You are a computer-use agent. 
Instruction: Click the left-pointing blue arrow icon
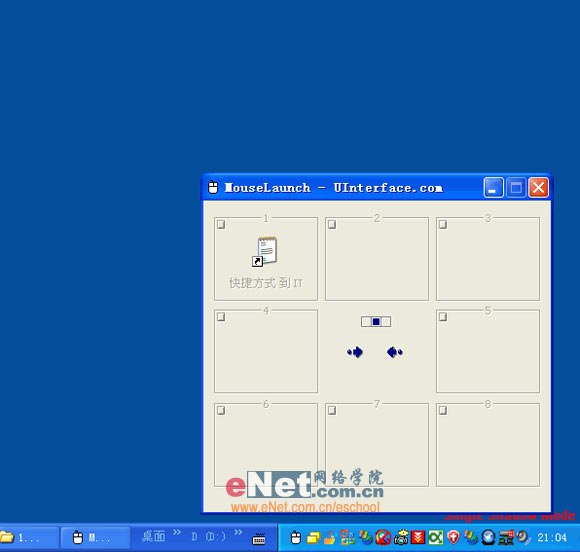tap(394, 352)
